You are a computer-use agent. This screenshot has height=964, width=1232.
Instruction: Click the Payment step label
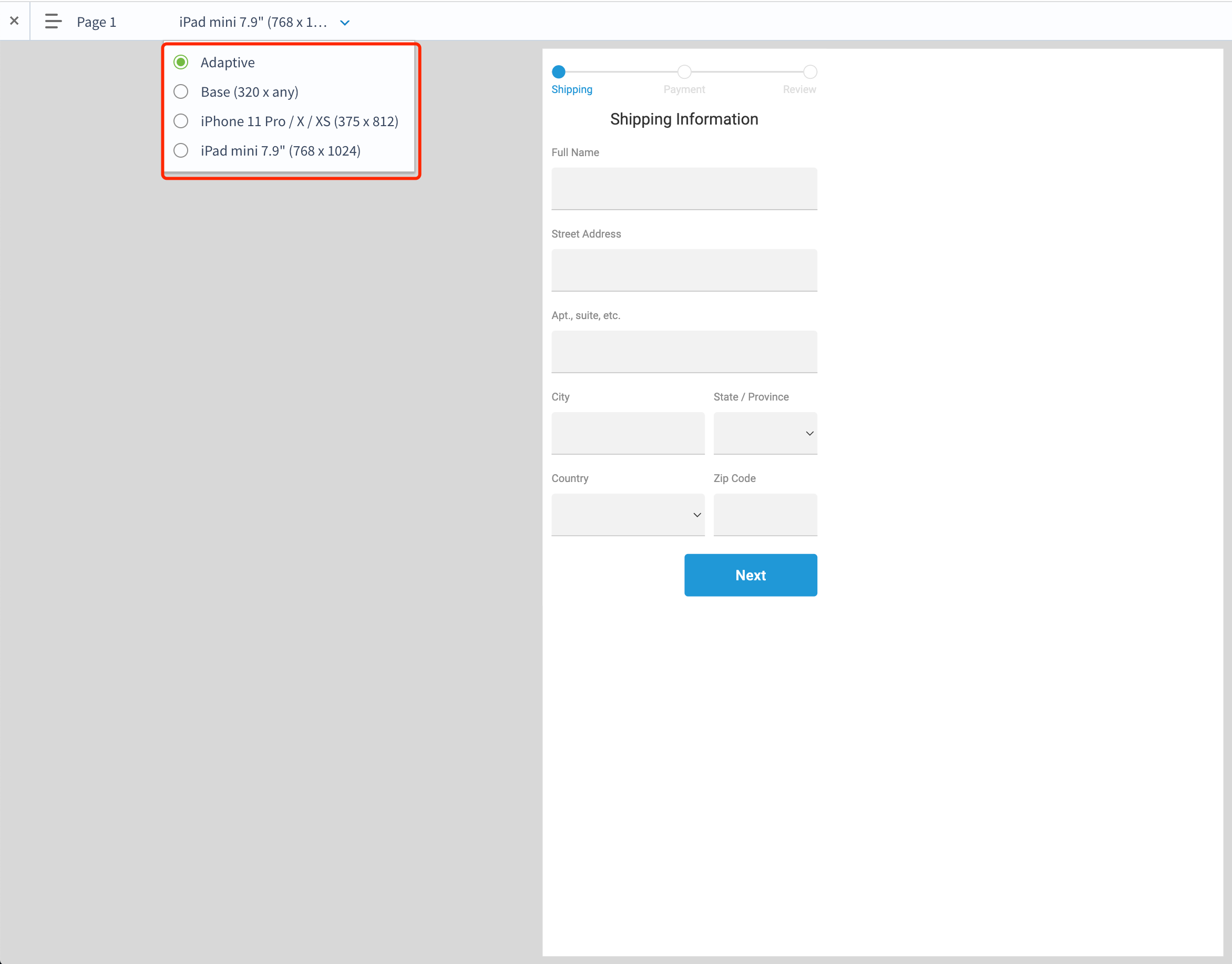[684, 89]
